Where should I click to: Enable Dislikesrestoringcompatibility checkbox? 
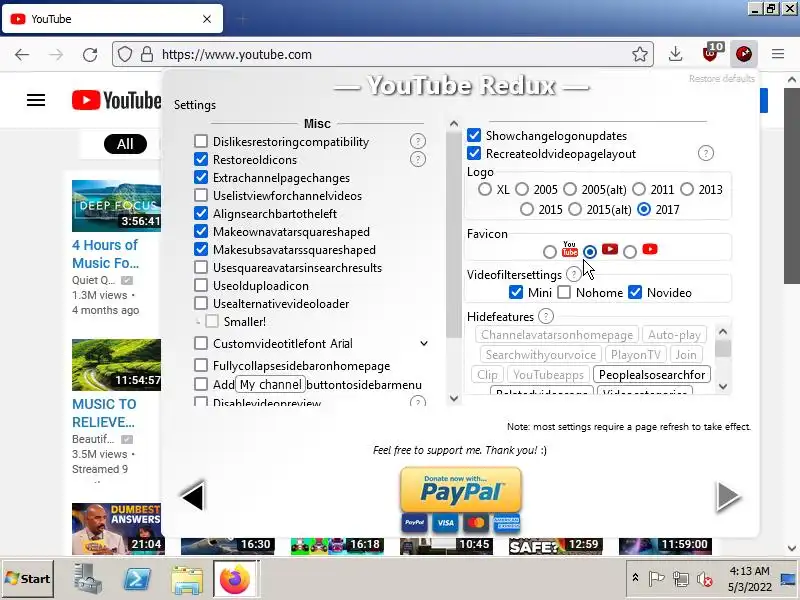[201, 141]
